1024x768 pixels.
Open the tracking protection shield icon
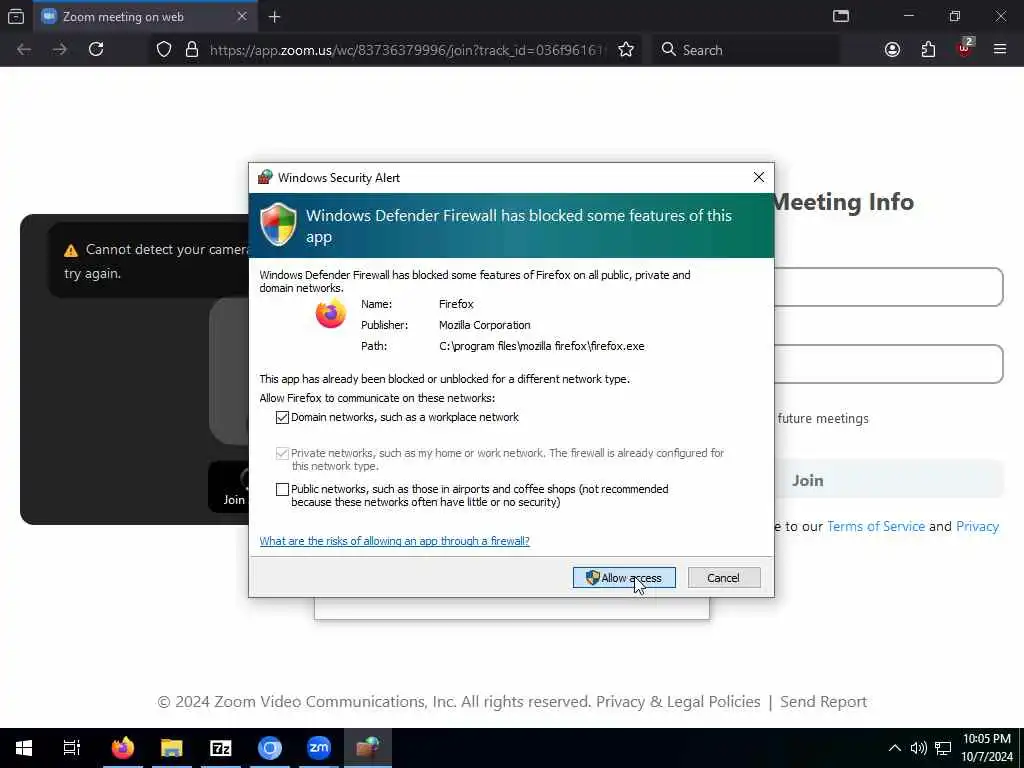click(x=164, y=50)
